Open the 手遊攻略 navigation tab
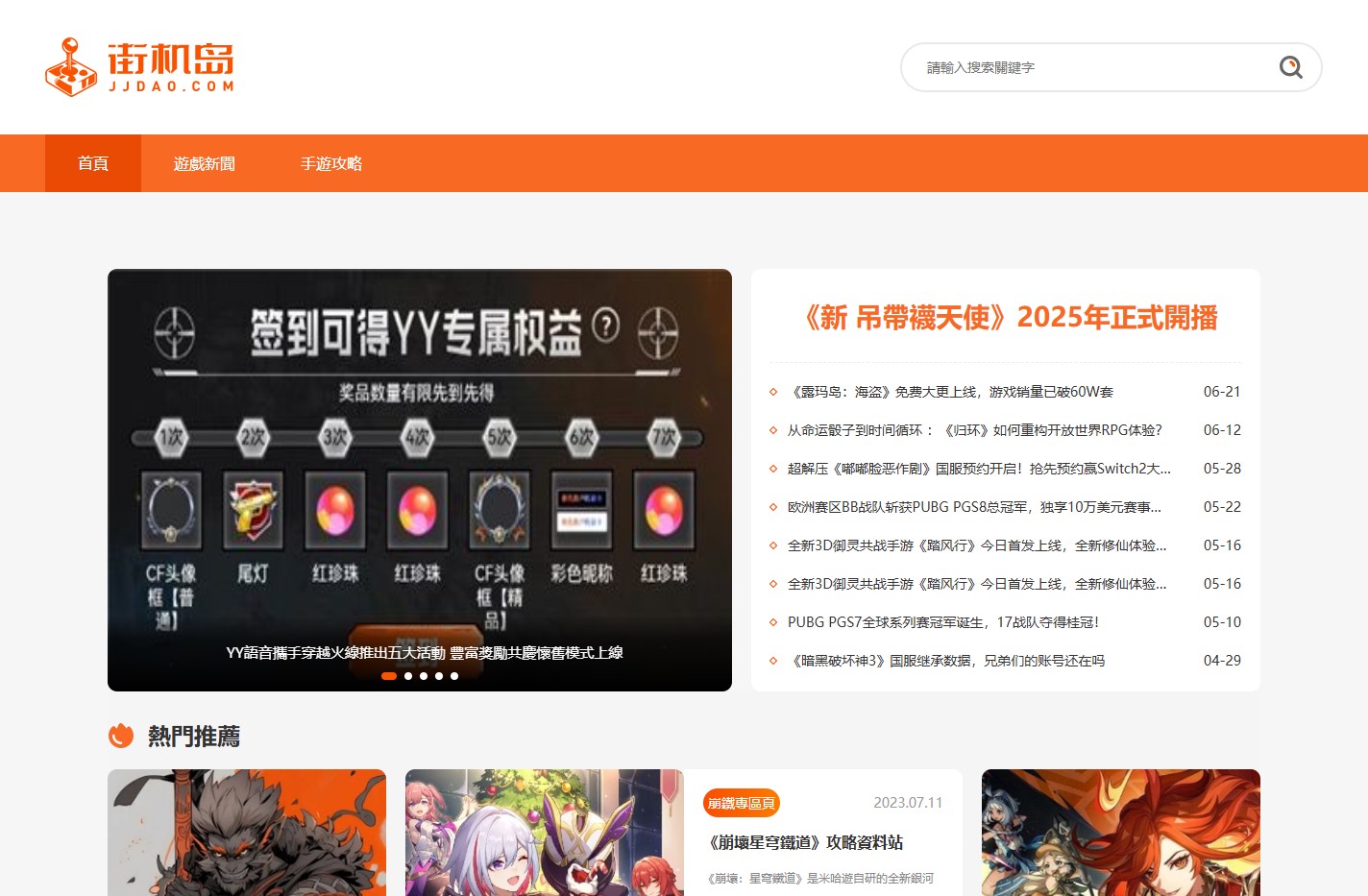The image size is (1368, 896). coord(331,163)
